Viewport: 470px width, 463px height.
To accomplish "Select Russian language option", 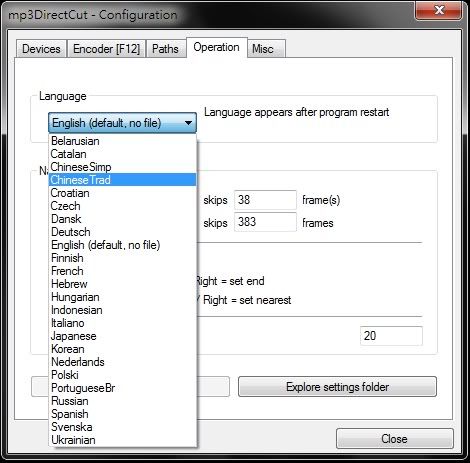I will [122, 401].
